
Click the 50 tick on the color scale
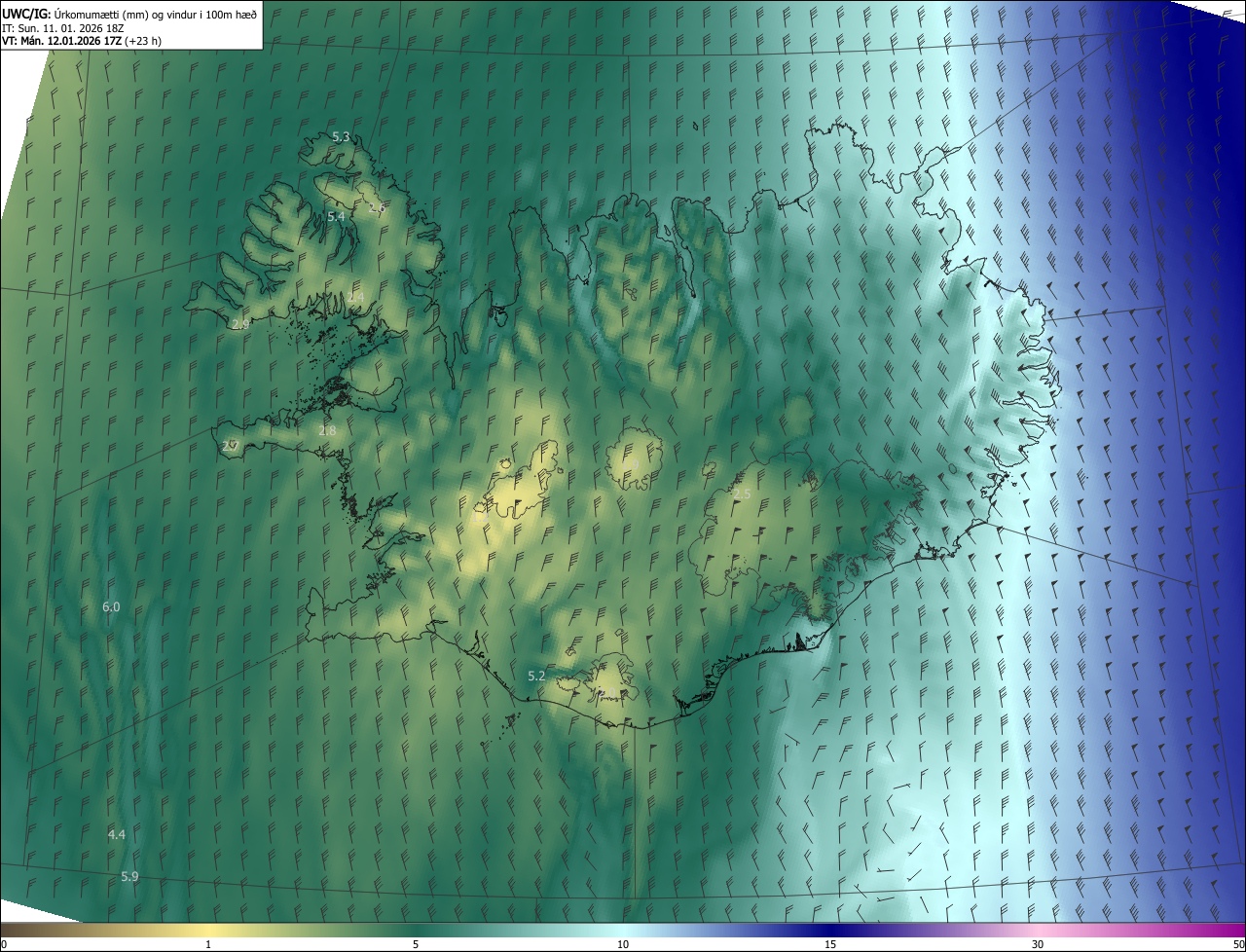click(x=1238, y=945)
